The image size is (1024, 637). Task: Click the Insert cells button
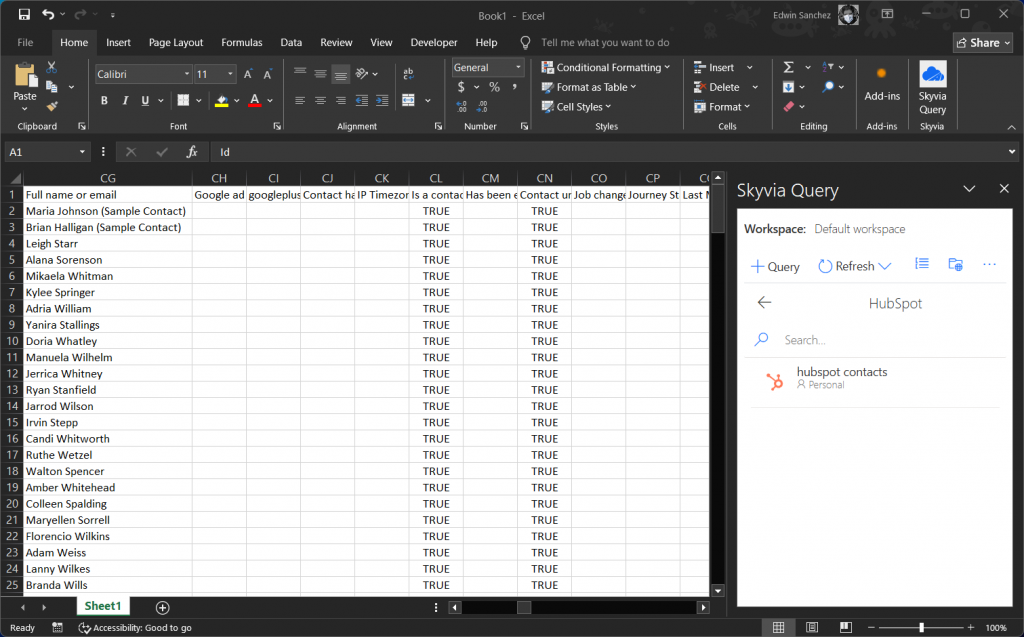coord(714,67)
